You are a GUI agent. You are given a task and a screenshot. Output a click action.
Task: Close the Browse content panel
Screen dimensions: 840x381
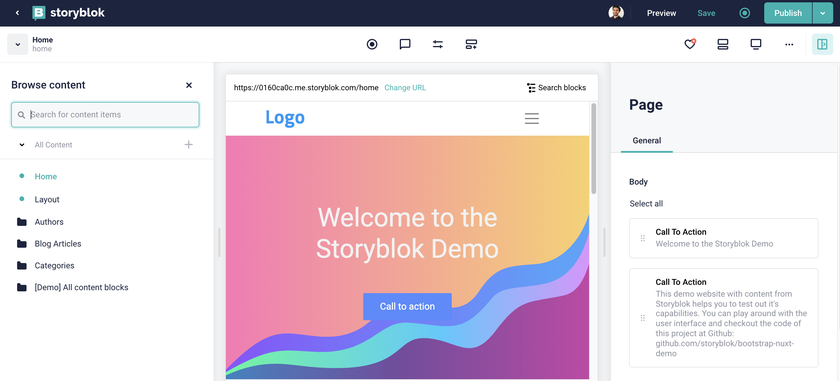click(x=189, y=85)
